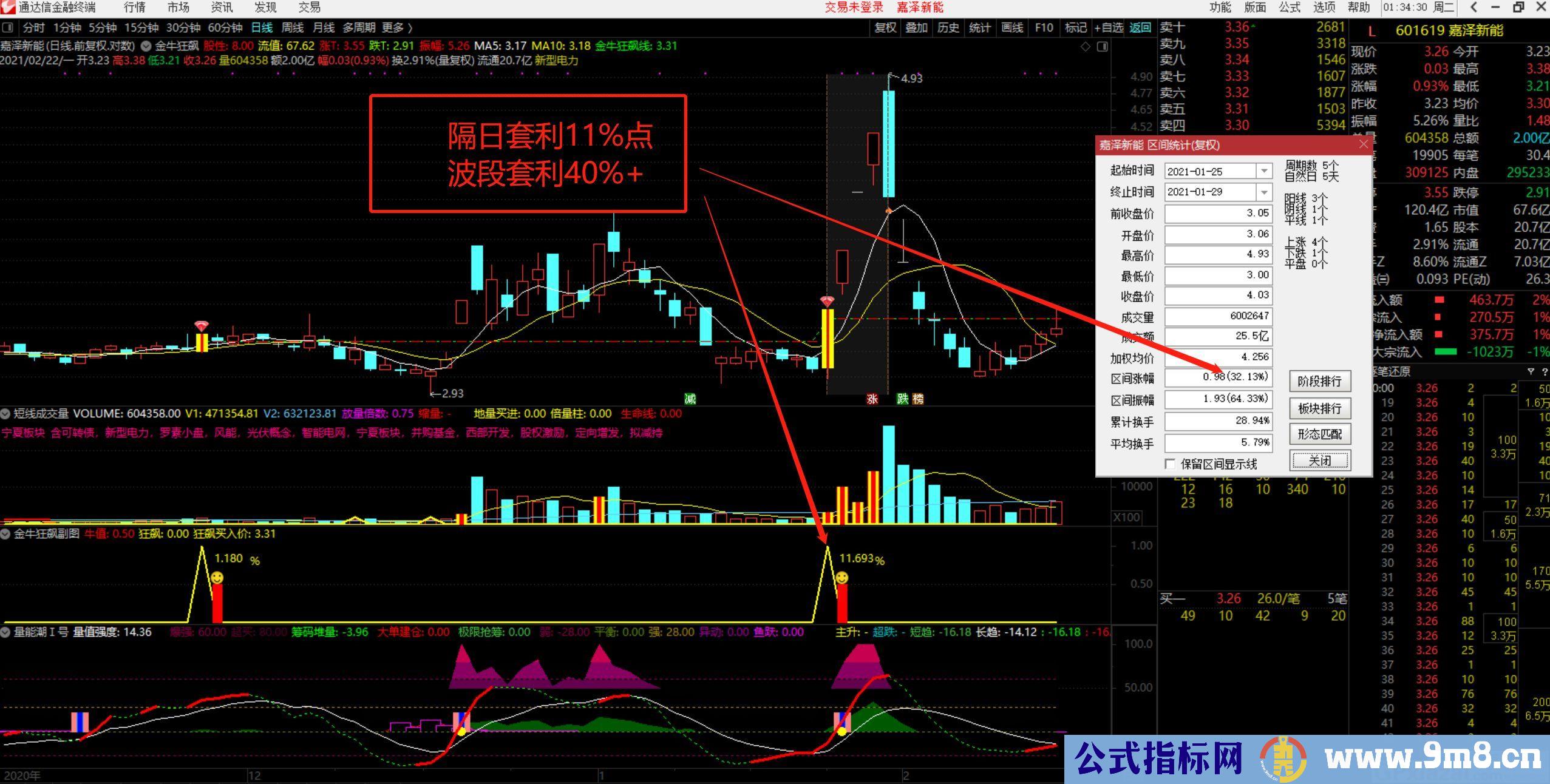Expand indicator menu for 短线成交量 panel
The image size is (1550, 784).
5,414
